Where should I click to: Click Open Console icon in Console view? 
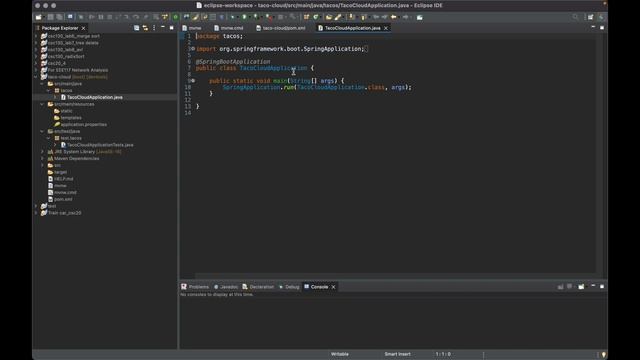click(x=581, y=287)
